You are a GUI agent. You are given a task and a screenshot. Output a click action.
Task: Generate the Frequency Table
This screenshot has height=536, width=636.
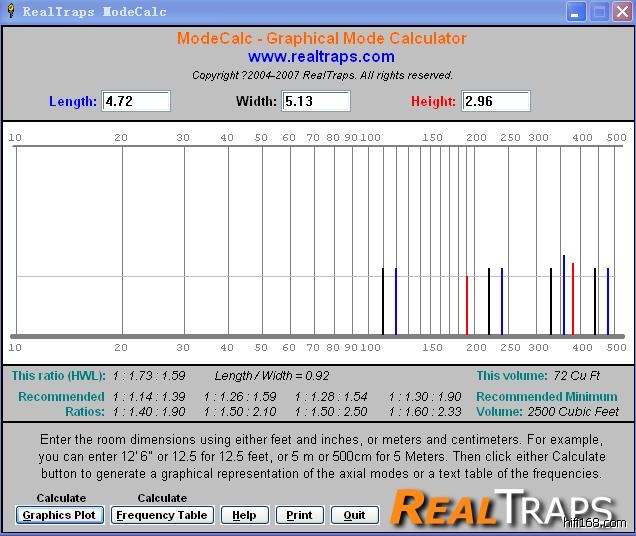coord(161,515)
